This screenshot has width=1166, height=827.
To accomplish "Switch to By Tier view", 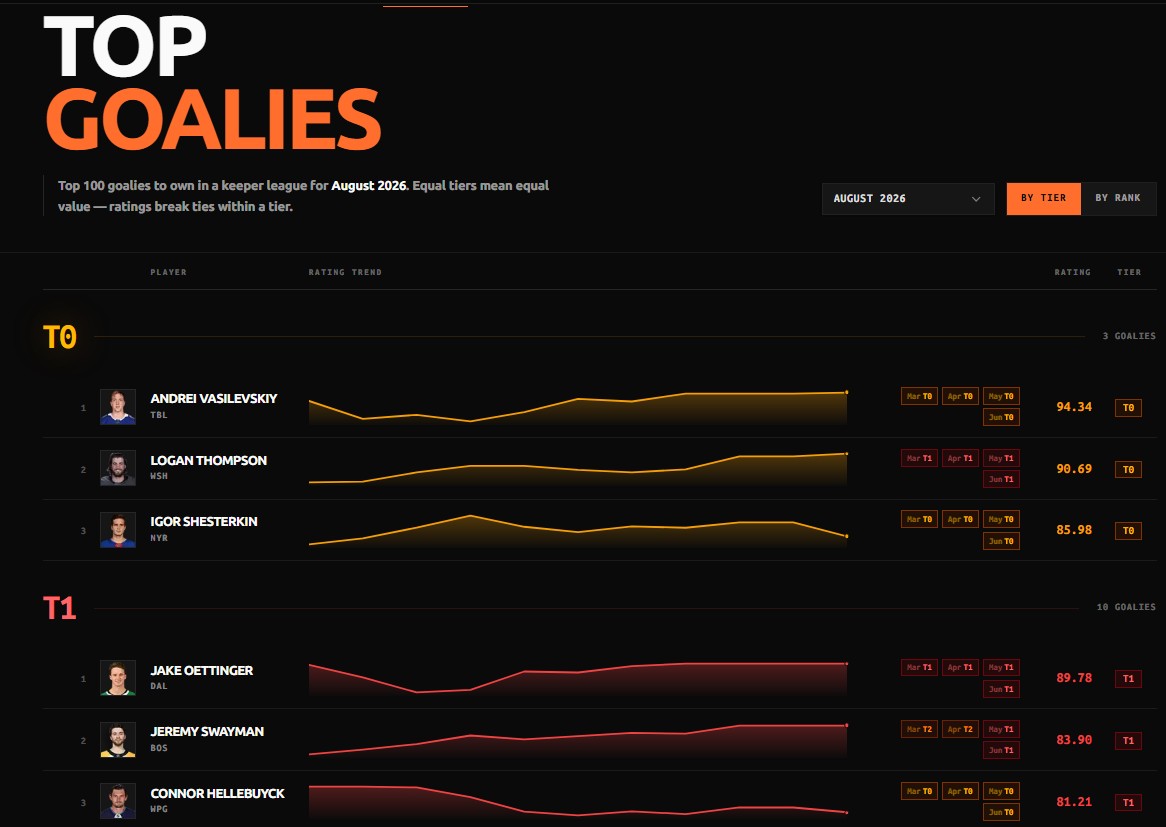I will [x=1043, y=199].
